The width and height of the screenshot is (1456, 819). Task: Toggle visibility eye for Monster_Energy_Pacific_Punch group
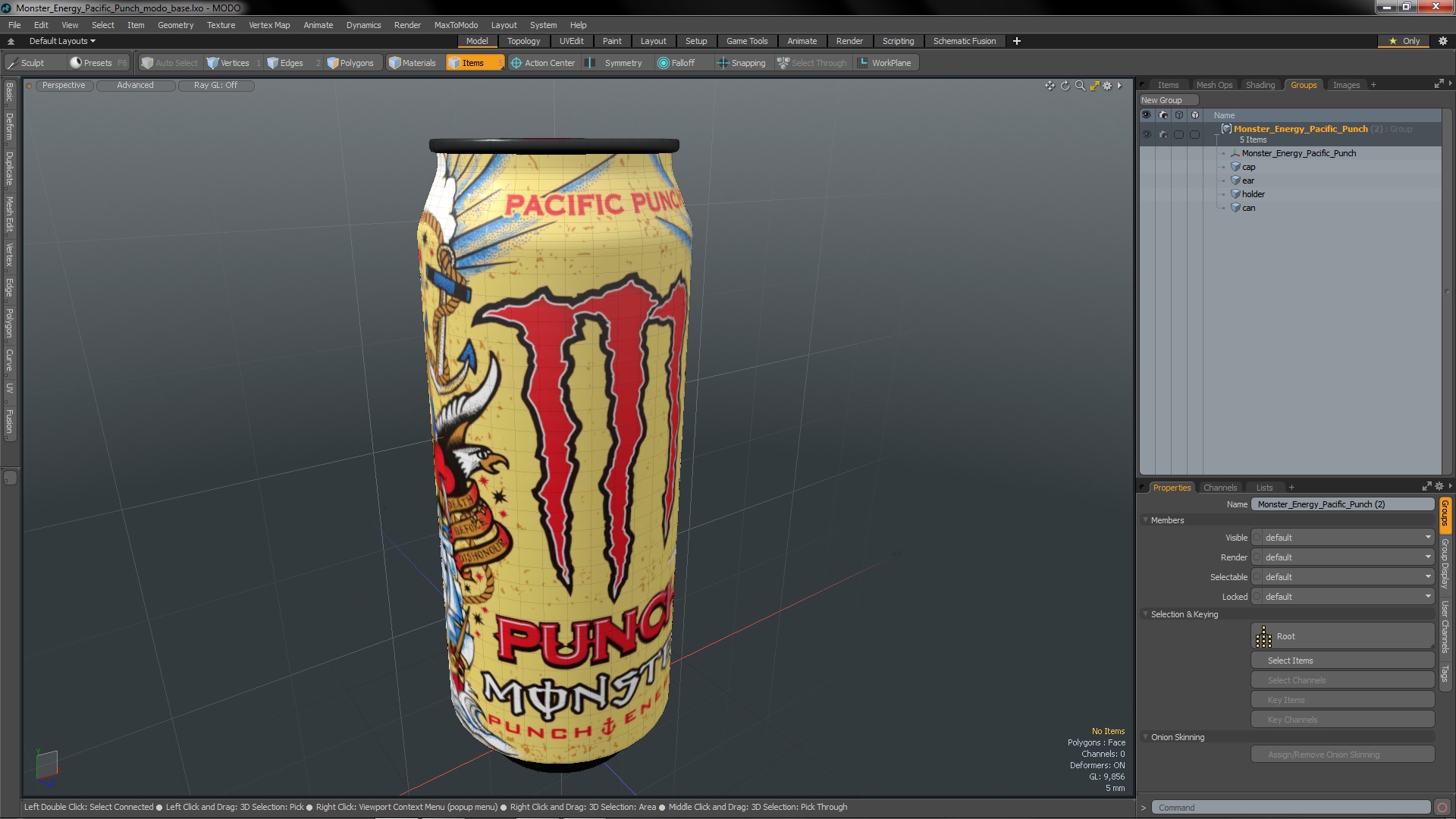click(1147, 134)
